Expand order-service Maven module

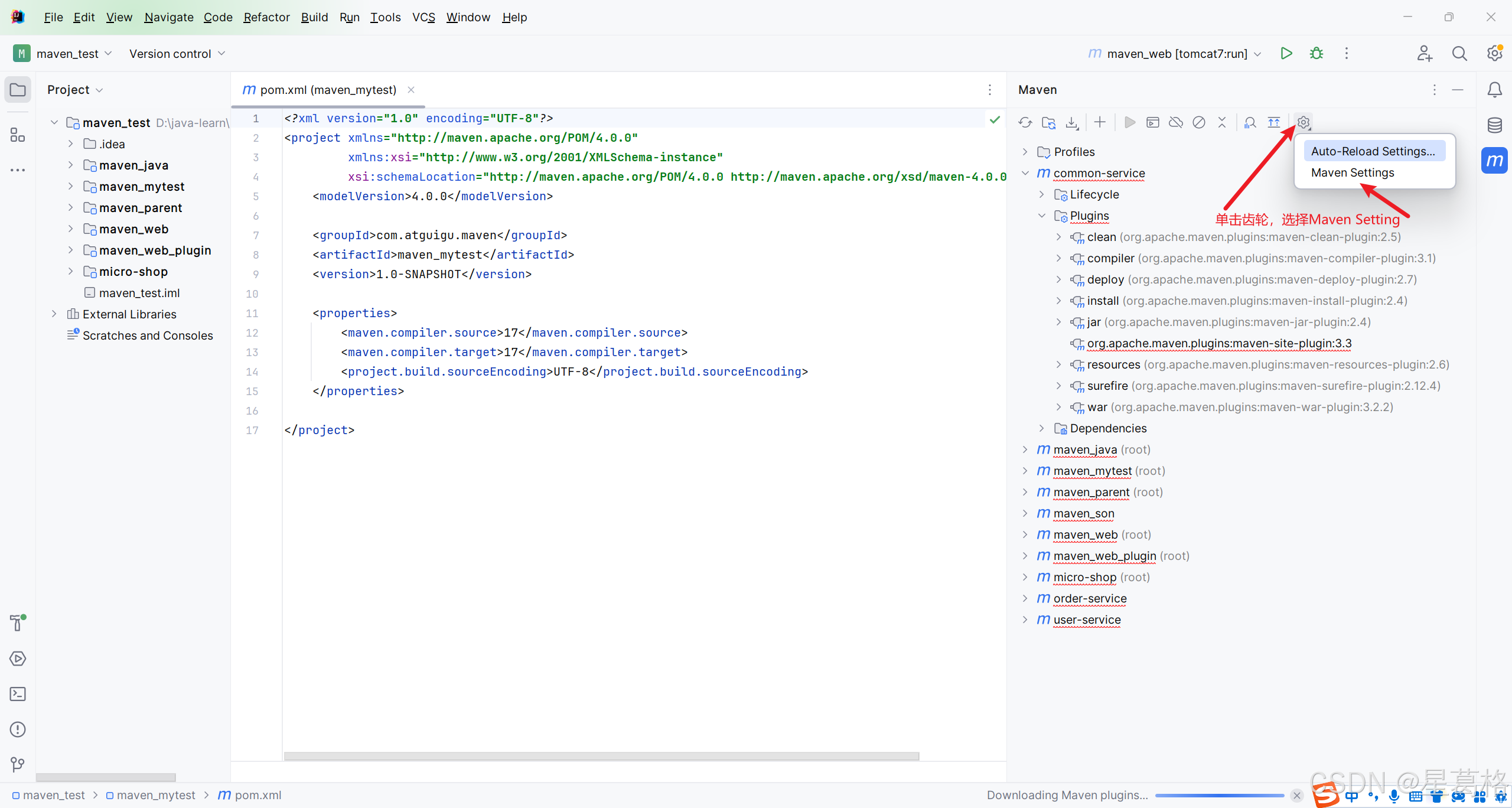(1025, 598)
